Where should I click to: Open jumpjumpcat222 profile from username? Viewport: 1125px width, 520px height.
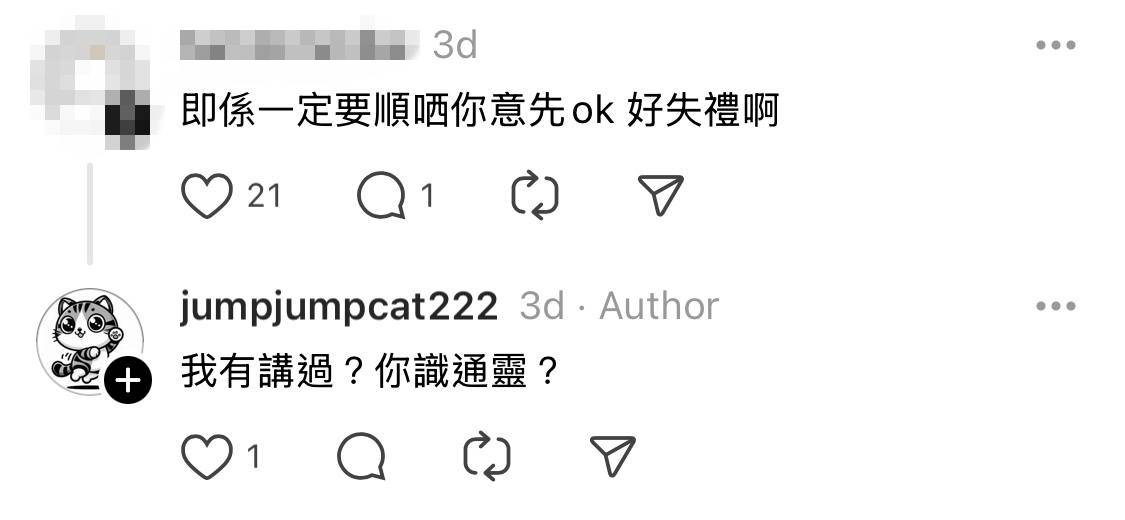[x=338, y=307]
